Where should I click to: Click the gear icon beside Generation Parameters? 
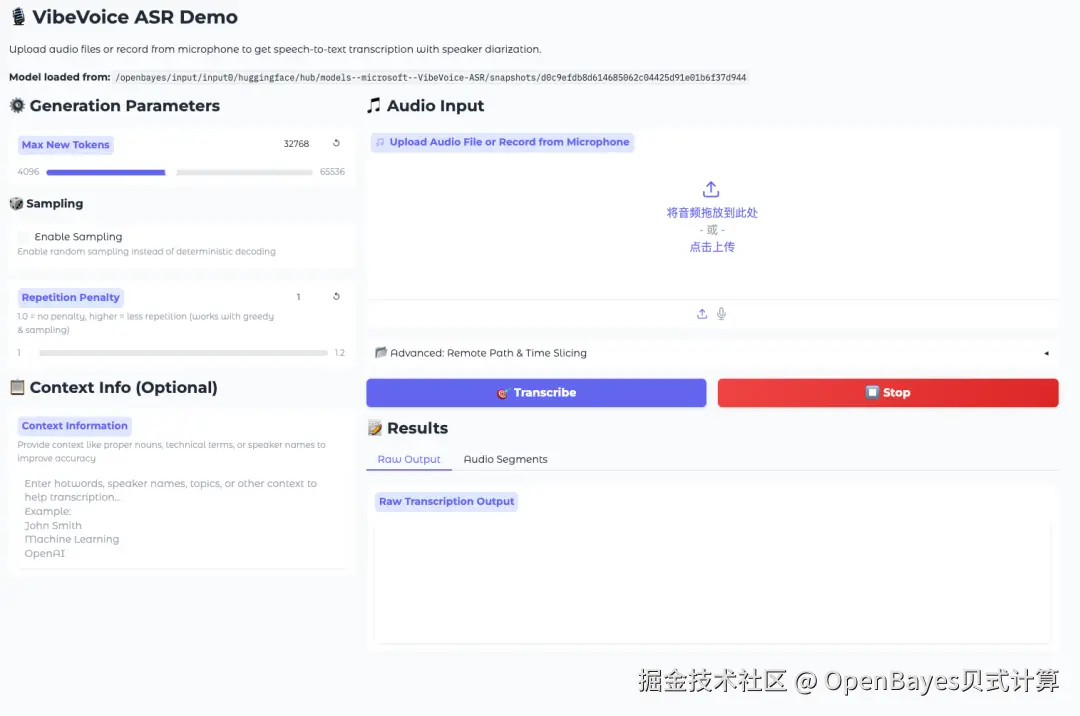(16, 105)
